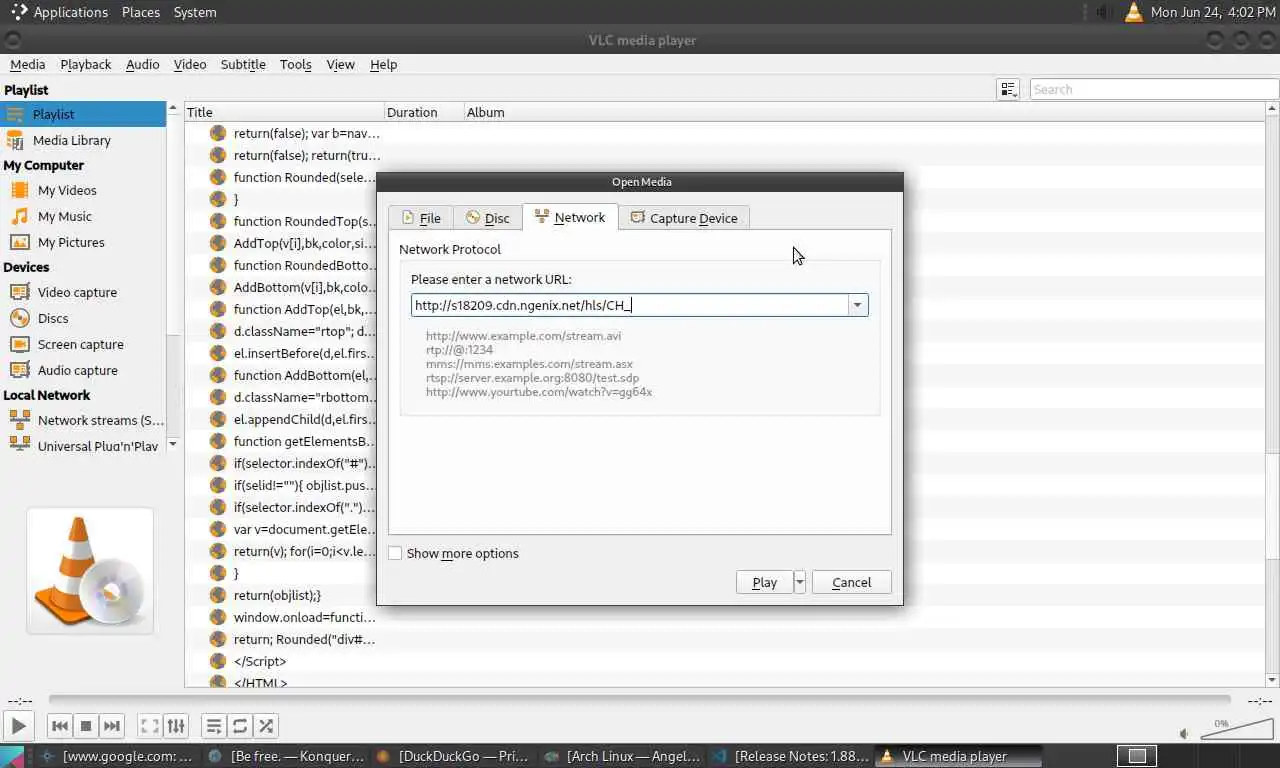Select playlist item 'return(objlist);}'
Viewport: 1280px width, 768px height.
pos(277,595)
